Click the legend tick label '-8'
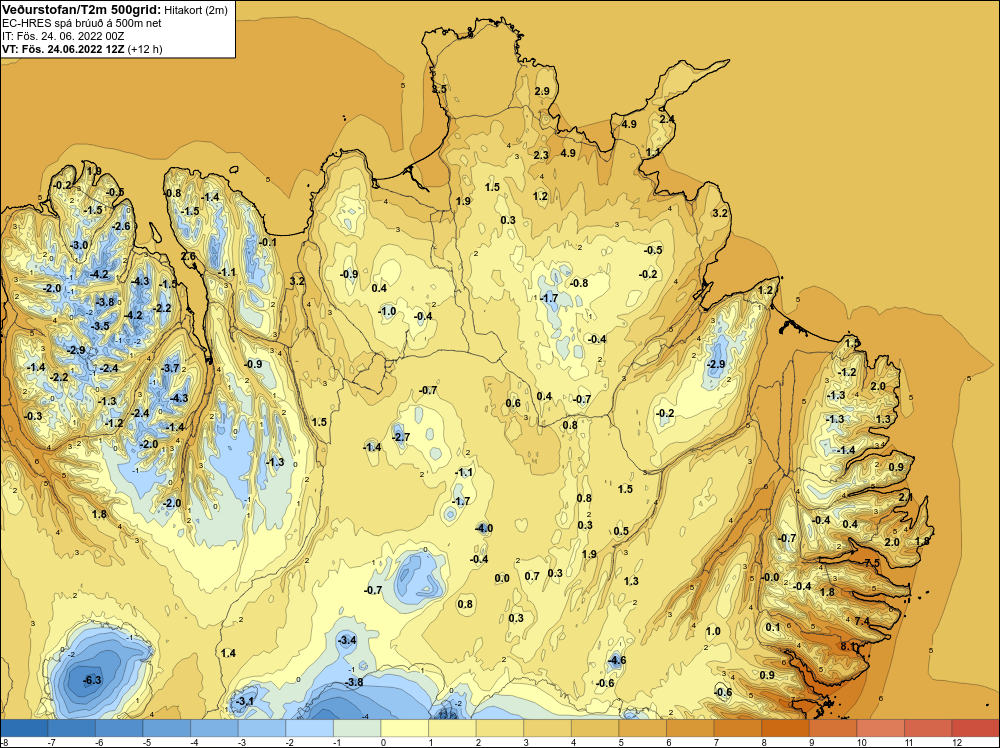 coord(4,742)
